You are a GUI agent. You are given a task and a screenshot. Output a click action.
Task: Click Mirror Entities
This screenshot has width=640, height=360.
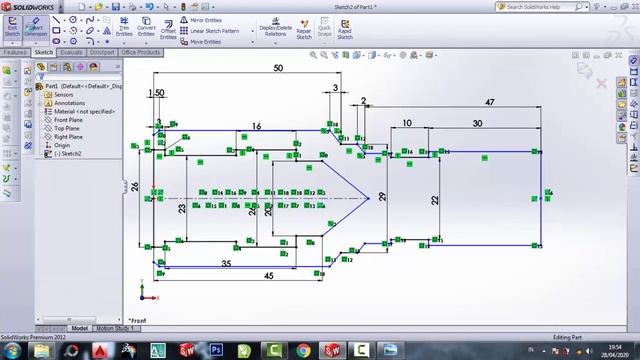click(201, 20)
